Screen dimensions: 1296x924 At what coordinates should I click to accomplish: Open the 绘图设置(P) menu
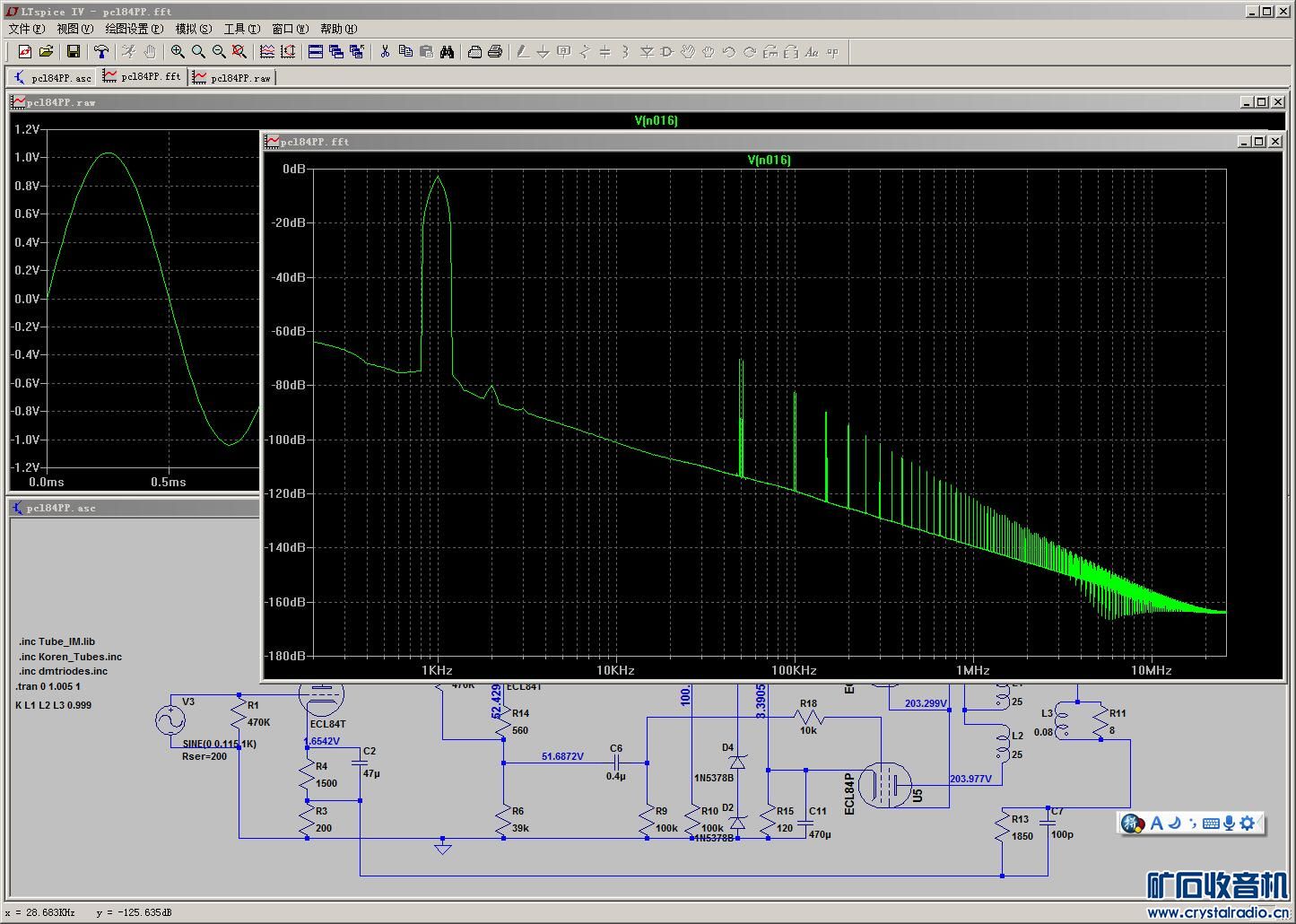click(x=135, y=29)
